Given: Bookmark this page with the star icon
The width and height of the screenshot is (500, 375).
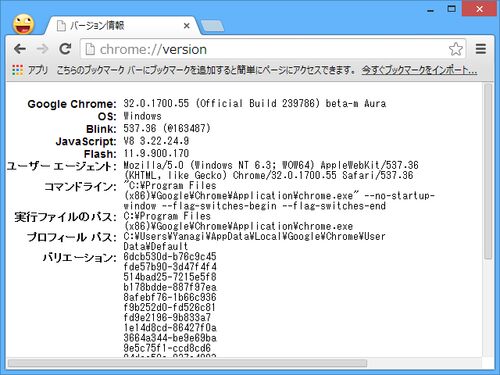Looking at the screenshot, I should click(455, 49).
